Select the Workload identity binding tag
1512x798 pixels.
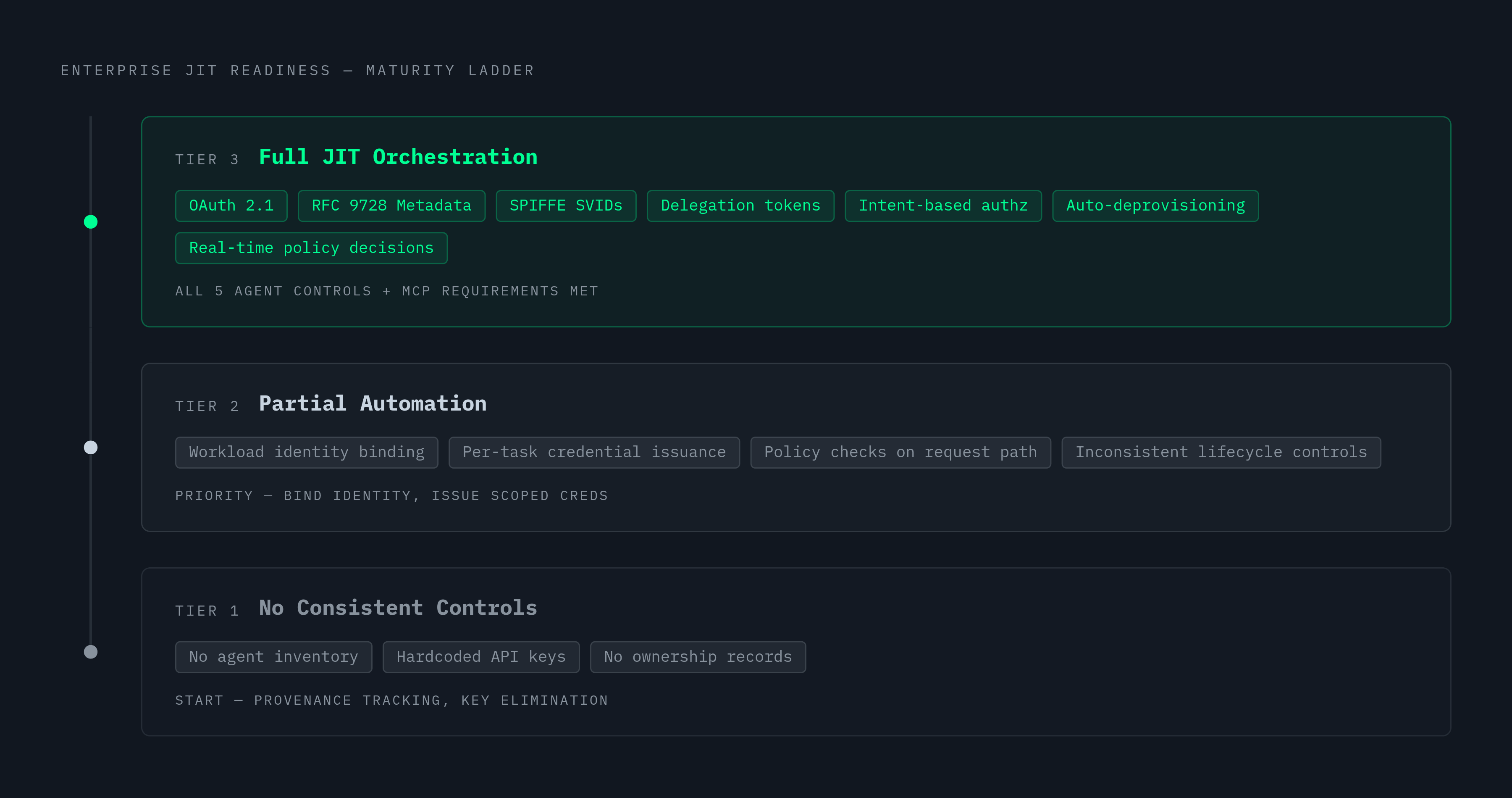point(307,452)
